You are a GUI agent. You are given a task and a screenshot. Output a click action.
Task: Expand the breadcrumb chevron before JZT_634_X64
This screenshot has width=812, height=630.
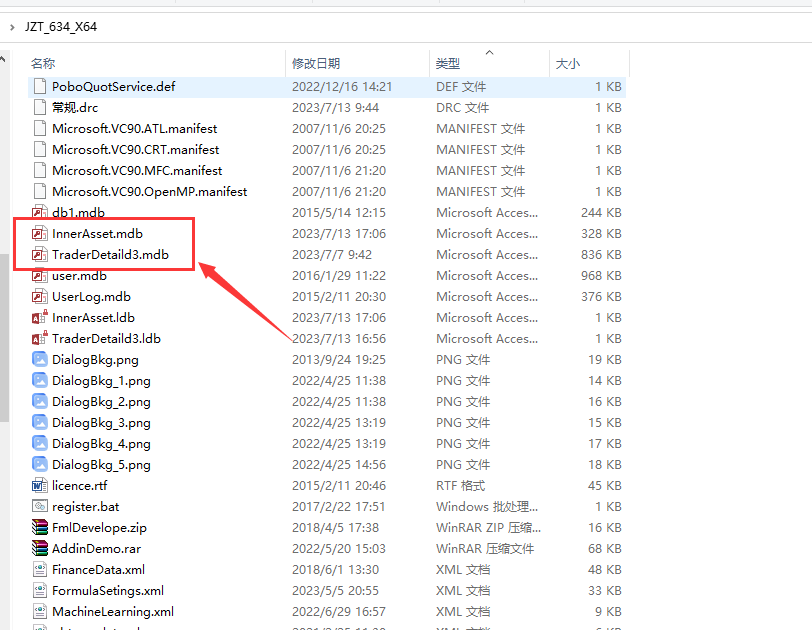coord(12,27)
